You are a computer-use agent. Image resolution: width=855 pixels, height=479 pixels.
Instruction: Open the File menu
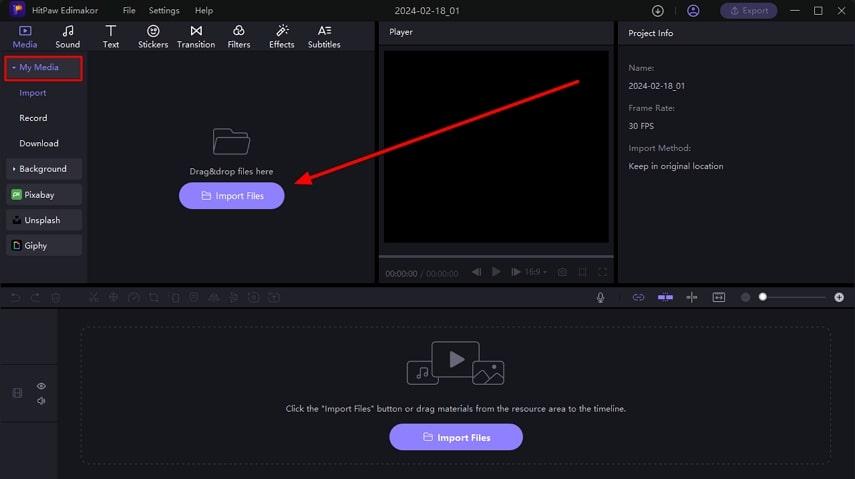click(129, 10)
